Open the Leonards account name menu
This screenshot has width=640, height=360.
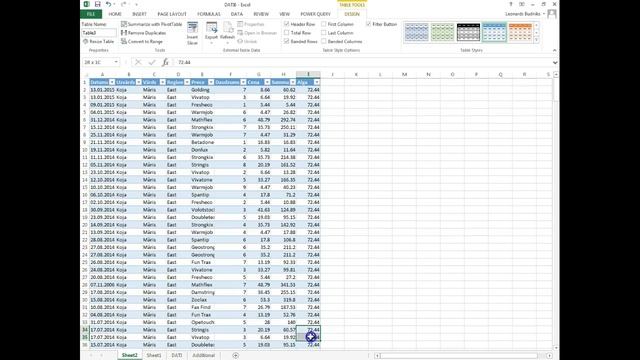(x=525, y=14)
